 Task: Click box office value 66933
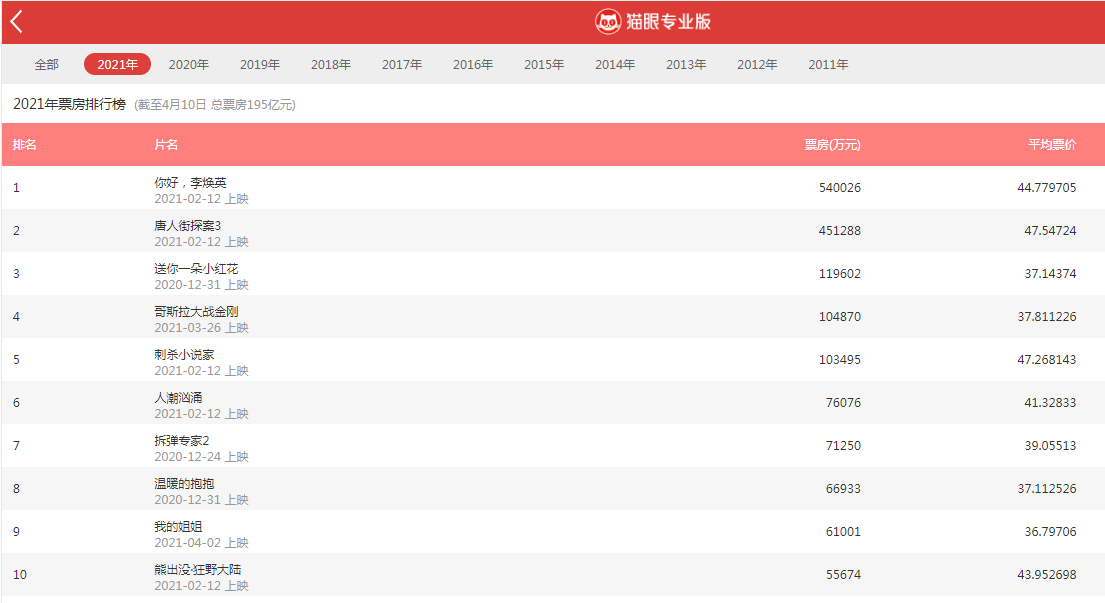pyautogui.click(x=843, y=488)
